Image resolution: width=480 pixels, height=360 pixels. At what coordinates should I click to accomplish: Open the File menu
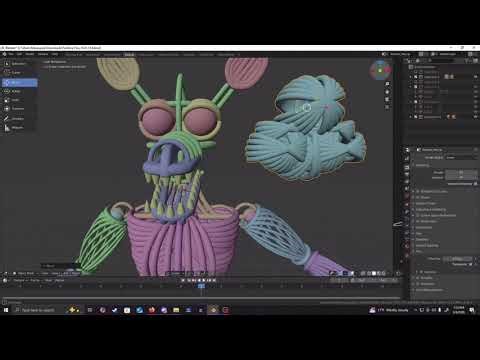pos(11,54)
